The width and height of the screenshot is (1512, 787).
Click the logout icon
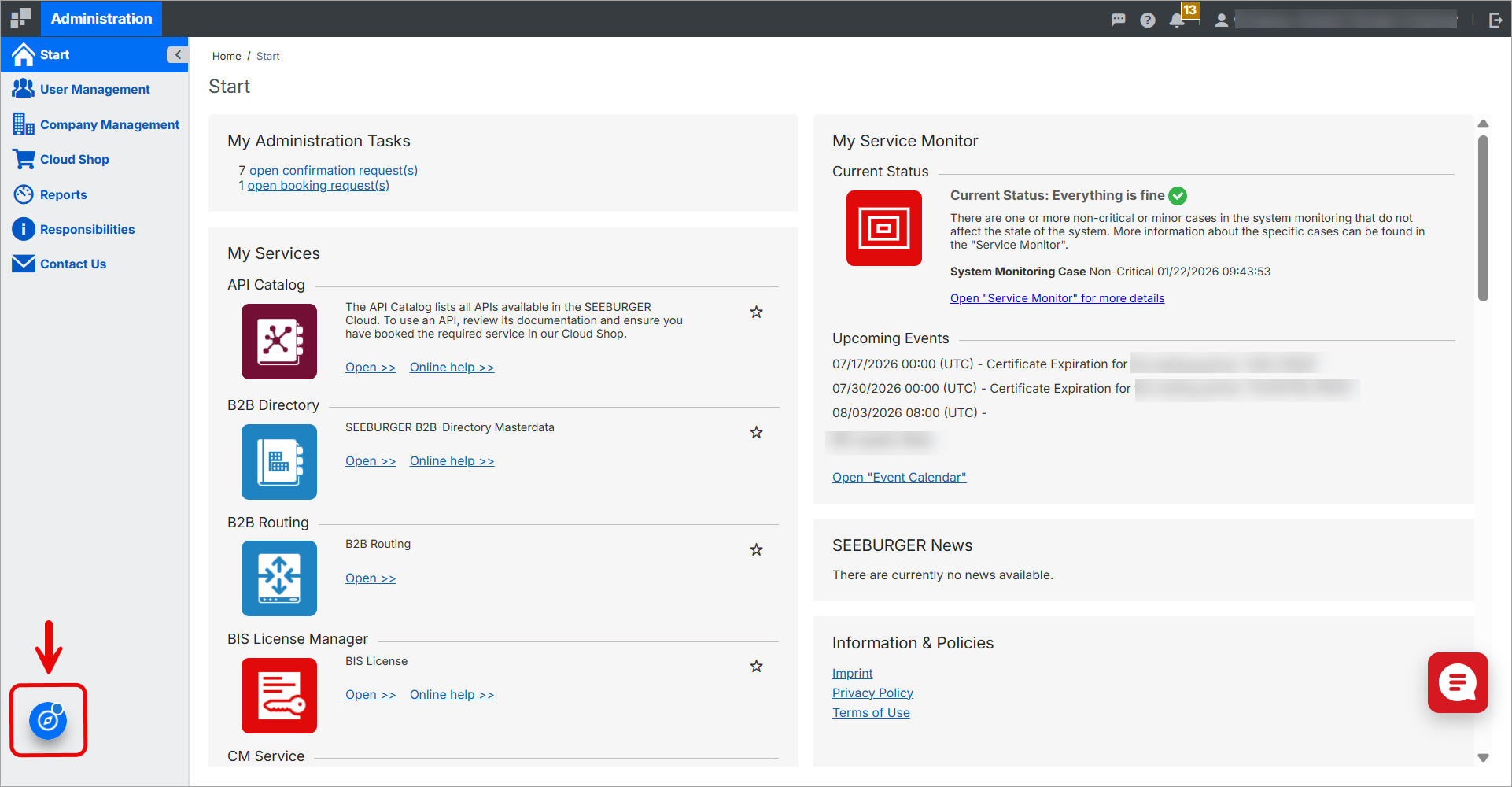[x=1495, y=20]
